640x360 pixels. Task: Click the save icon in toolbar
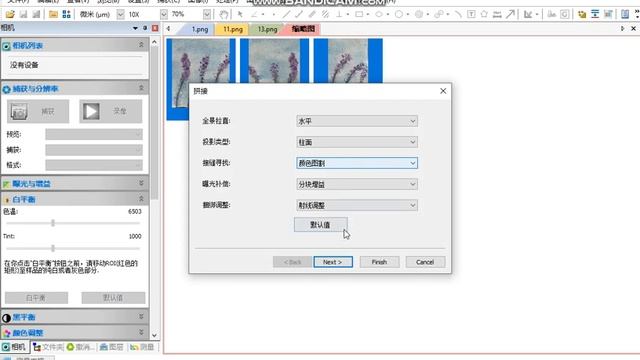23,14
